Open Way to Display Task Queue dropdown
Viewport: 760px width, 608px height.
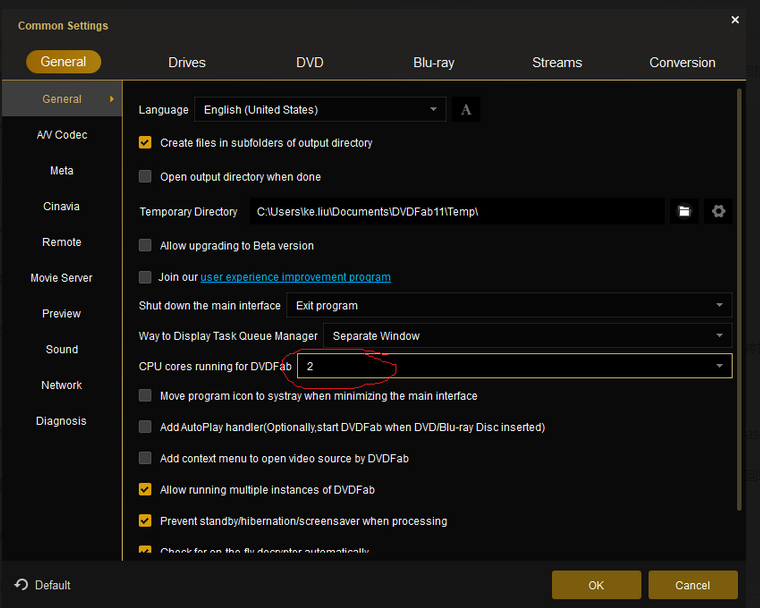coord(527,336)
